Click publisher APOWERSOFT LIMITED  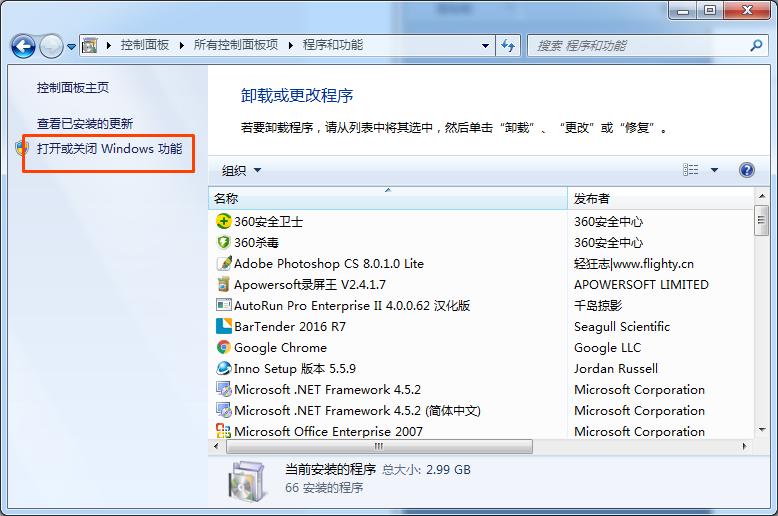coord(641,284)
